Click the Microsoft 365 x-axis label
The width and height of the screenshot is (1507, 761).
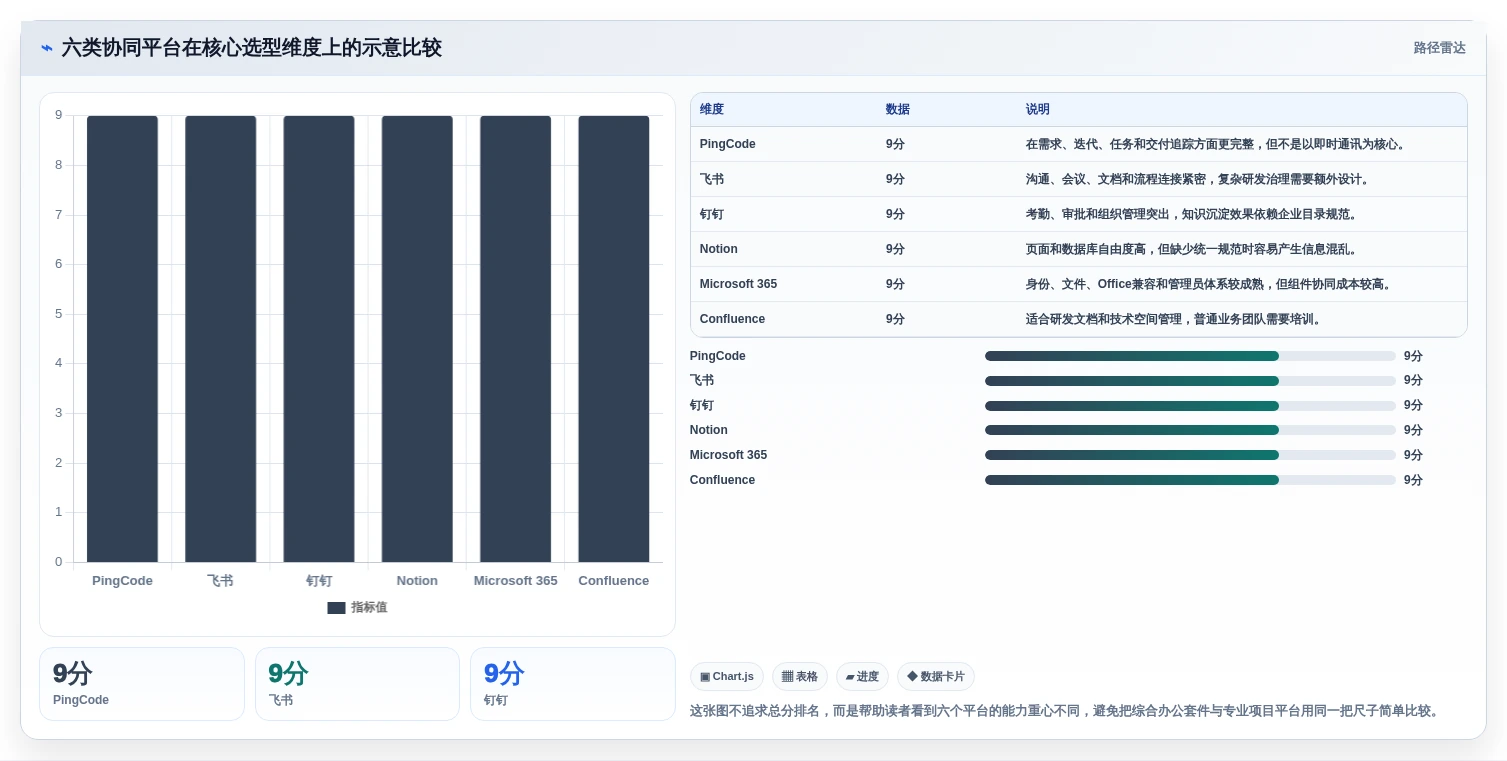tap(515, 581)
